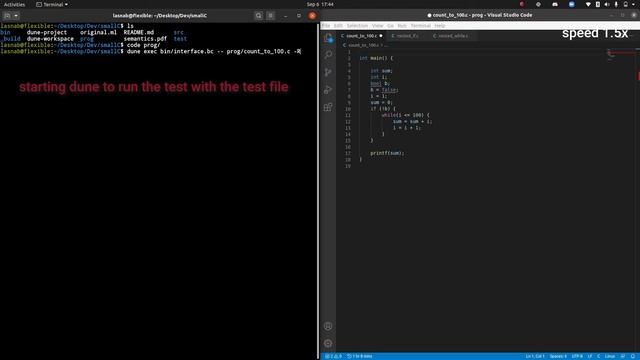The height and width of the screenshot is (360, 640).
Task: Click original.ml in the terminal listing
Action: 98,32
